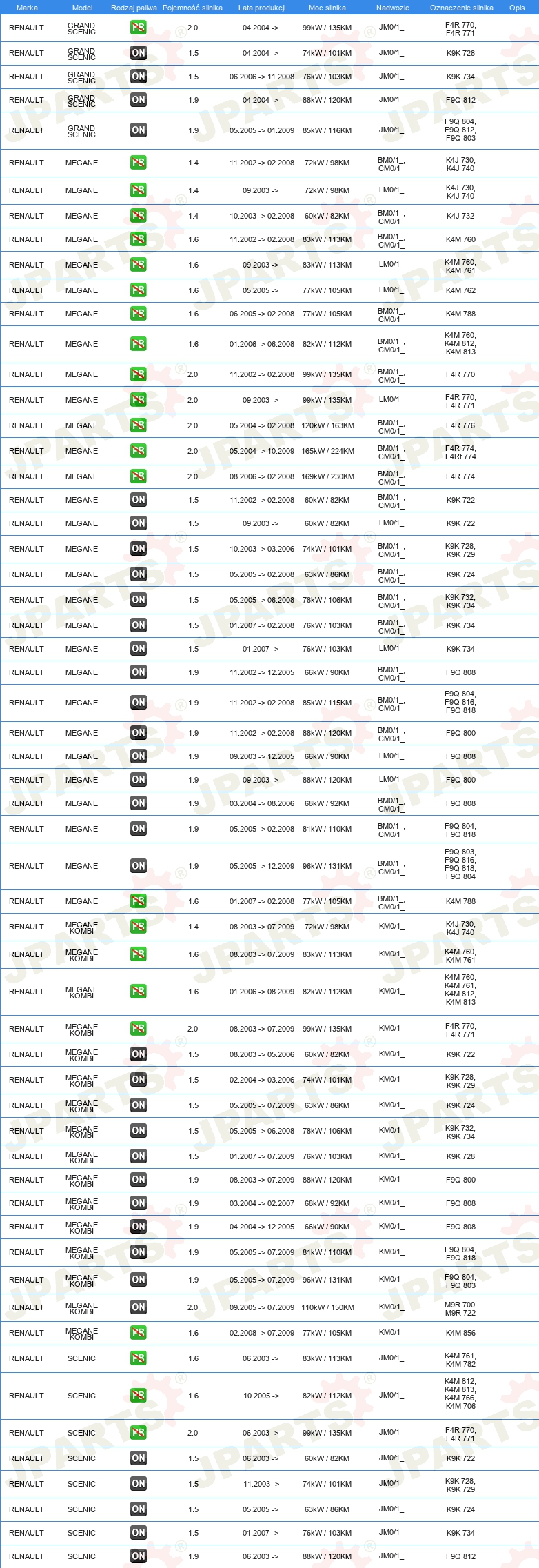Click the petrol icon for MEGANE 165kW/224KM
This screenshot has width=539, height=1568.
point(139,451)
